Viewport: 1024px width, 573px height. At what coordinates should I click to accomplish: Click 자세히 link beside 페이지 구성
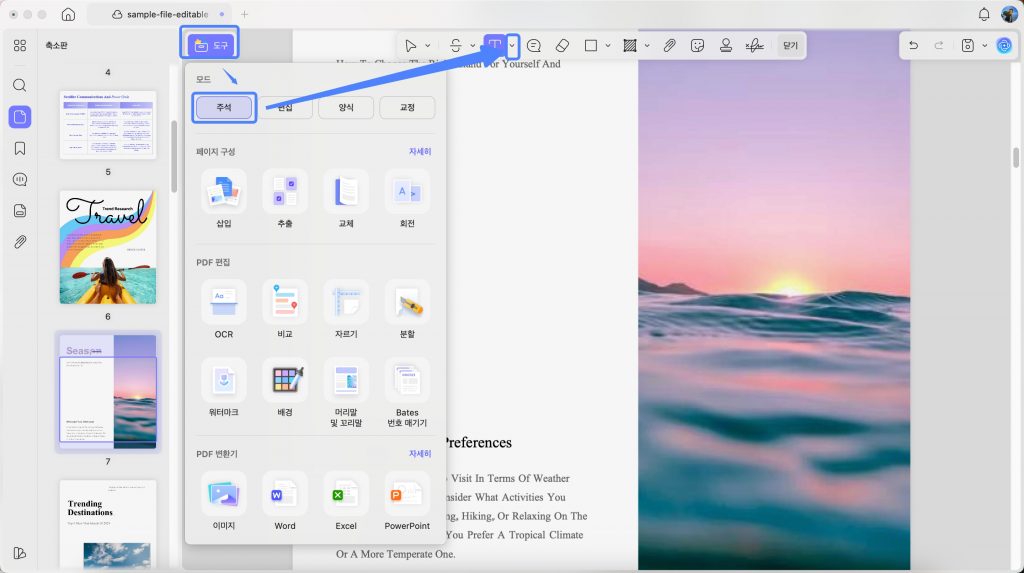(420, 152)
